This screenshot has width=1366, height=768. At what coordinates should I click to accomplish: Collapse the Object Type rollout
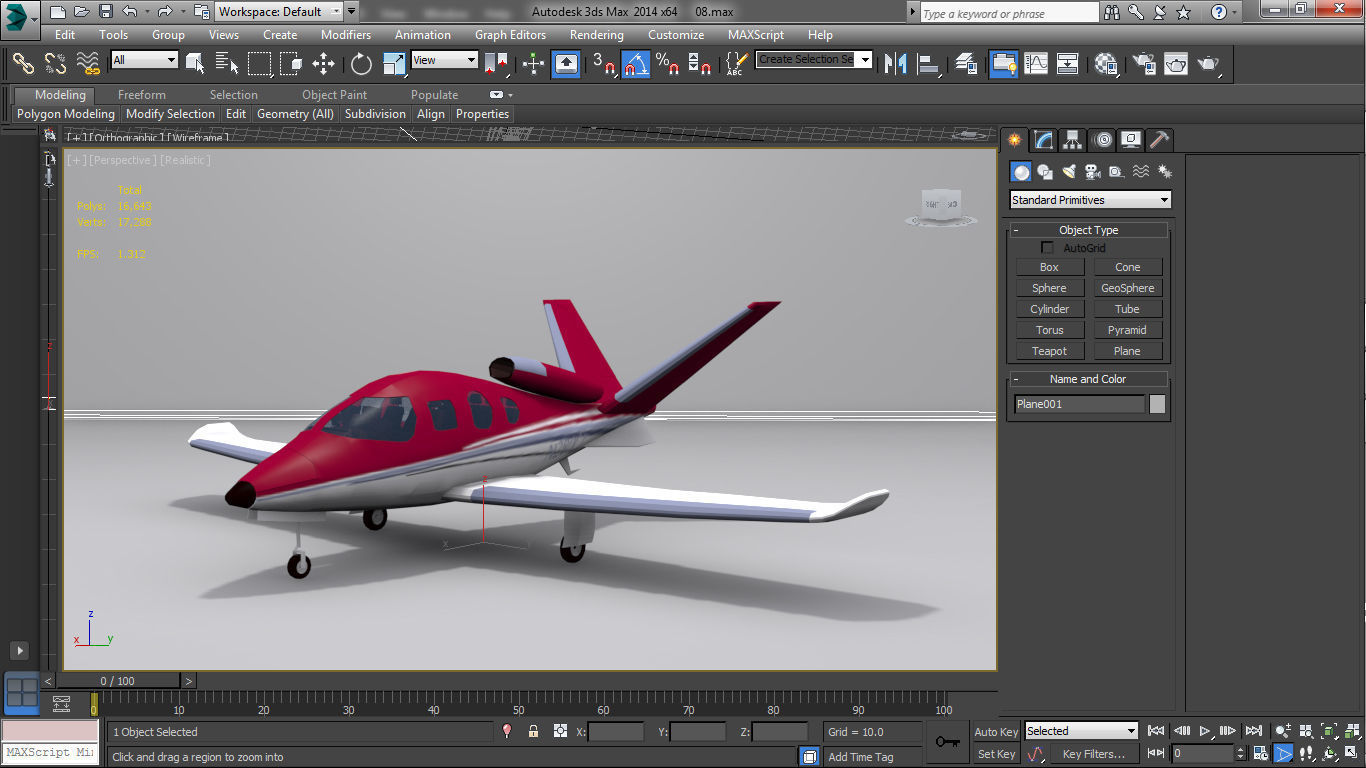tap(1089, 230)
